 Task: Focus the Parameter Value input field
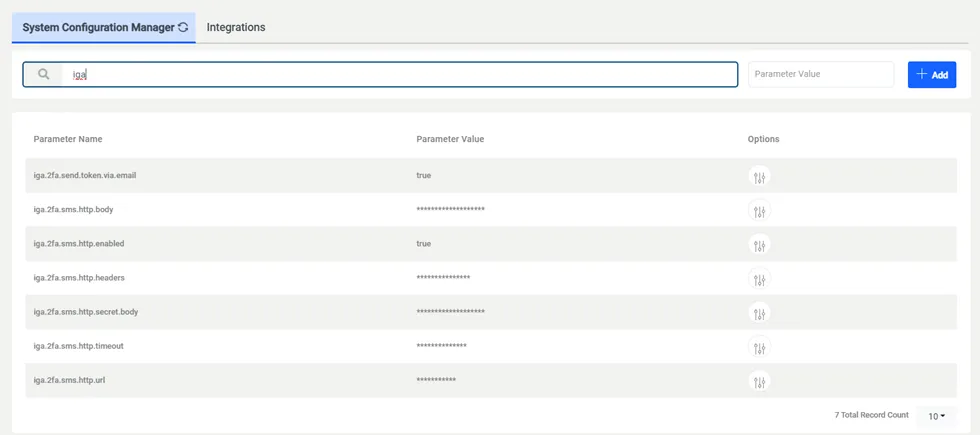(820, 74)
